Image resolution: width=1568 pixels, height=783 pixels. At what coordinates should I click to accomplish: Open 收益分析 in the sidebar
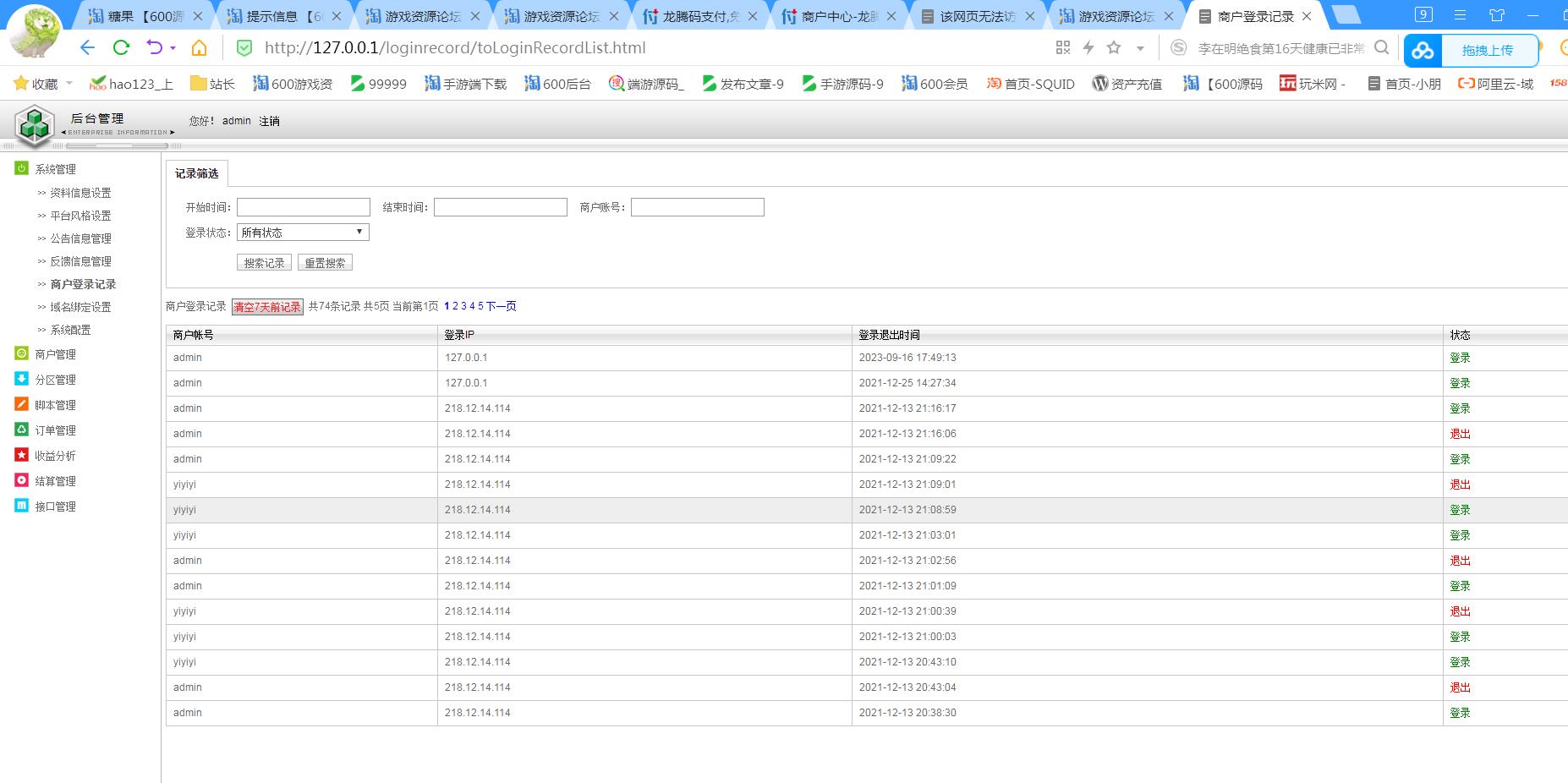[x=55, y=456]
